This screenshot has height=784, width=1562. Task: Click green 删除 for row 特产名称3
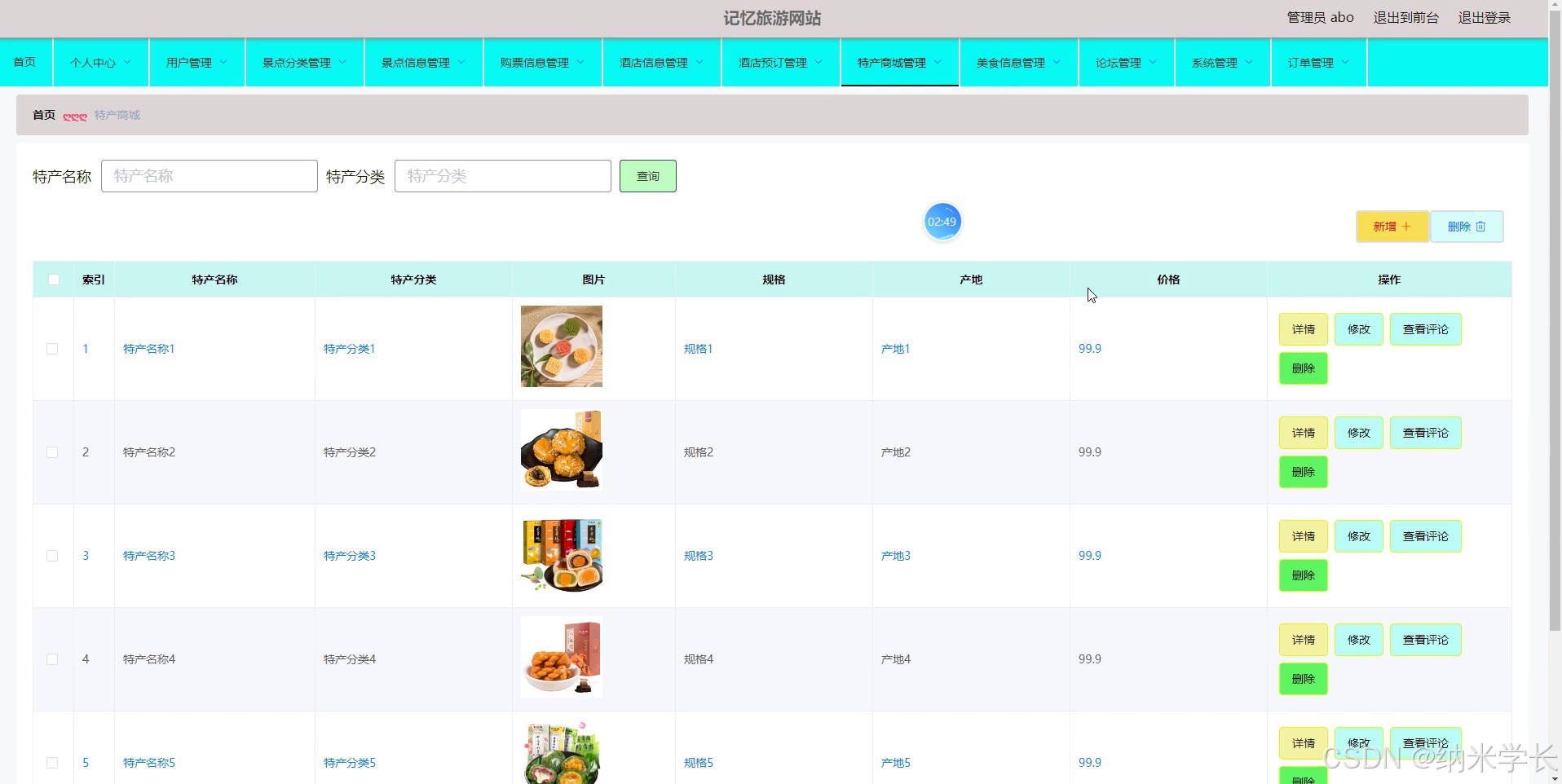(1304, 575)
